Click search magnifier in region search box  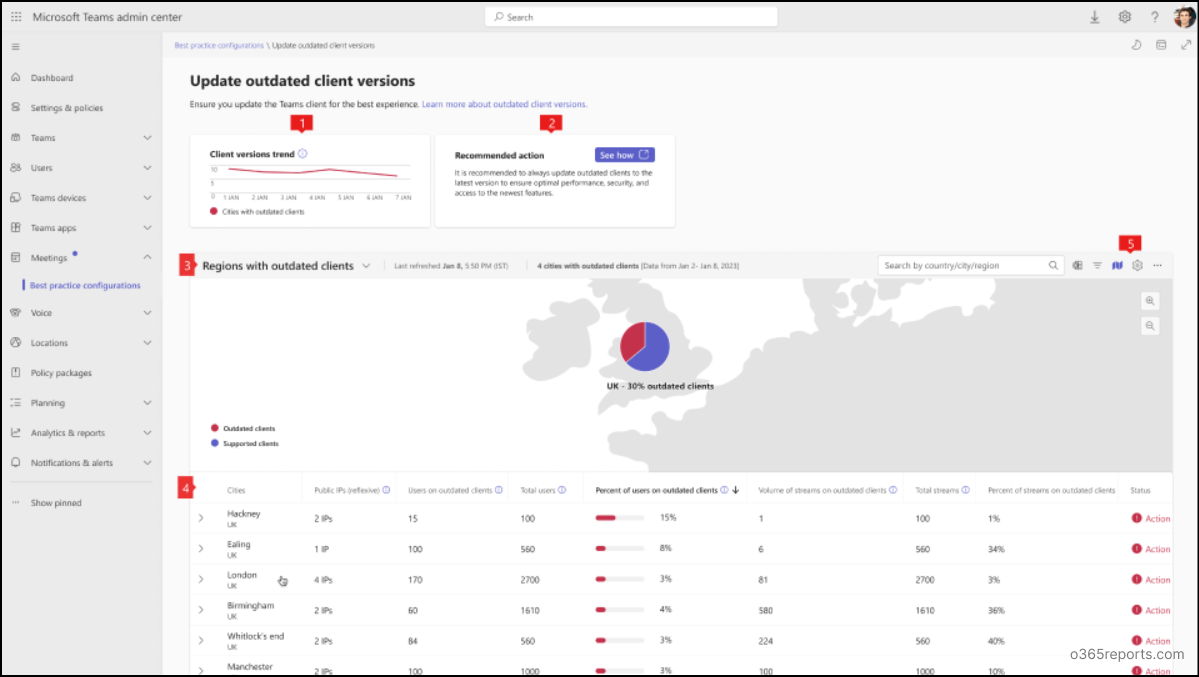pos(1053,265)
